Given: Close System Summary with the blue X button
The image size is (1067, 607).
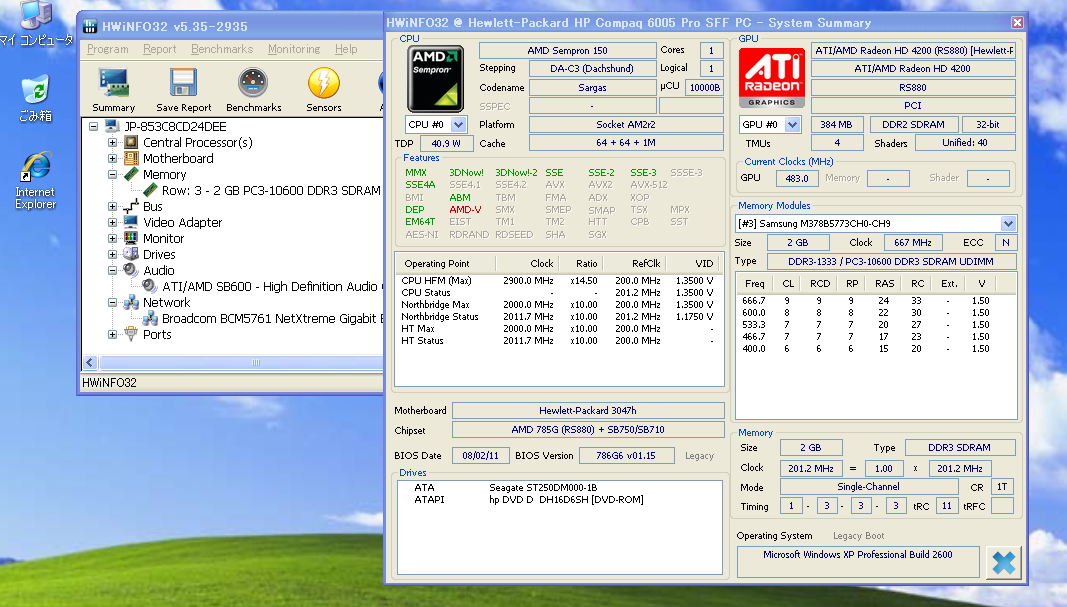Looking at the screenshot, I should pyautogui.click(x=1004, y=562).
